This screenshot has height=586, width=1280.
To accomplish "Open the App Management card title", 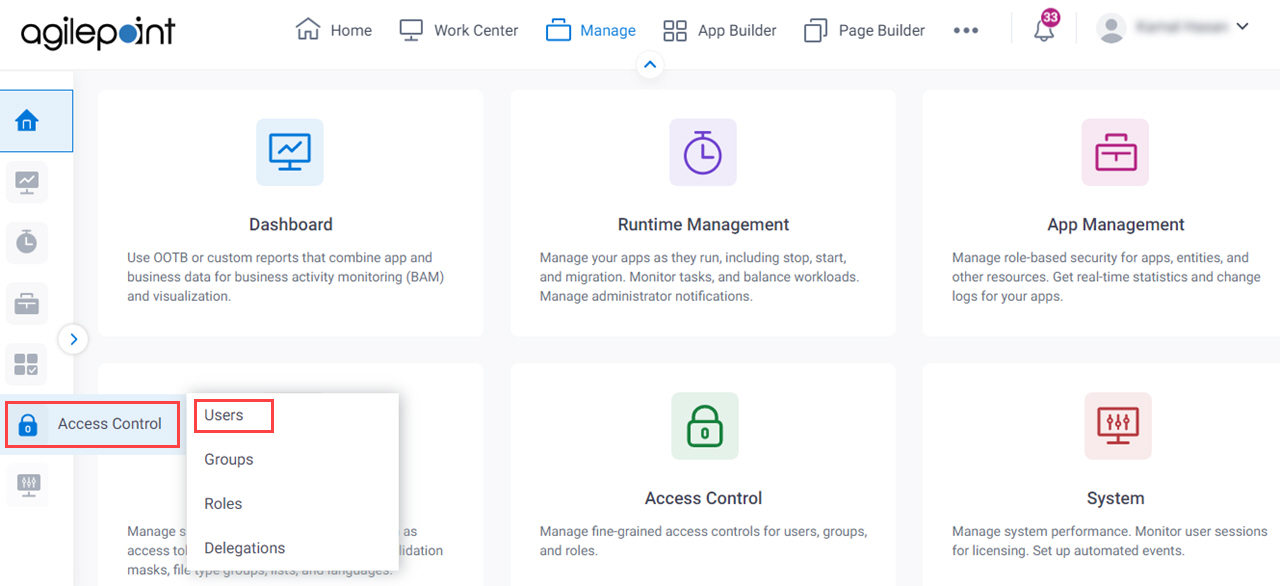I will click(1116, 225).
